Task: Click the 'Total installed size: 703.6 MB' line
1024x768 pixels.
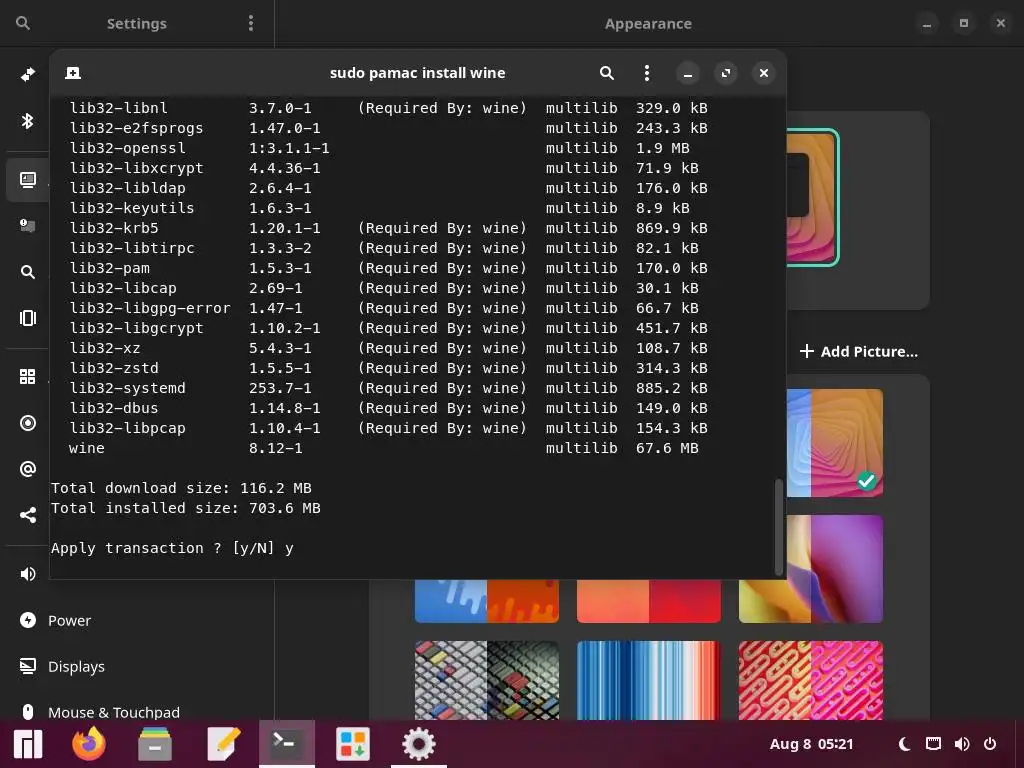Action: click(185, 508)
